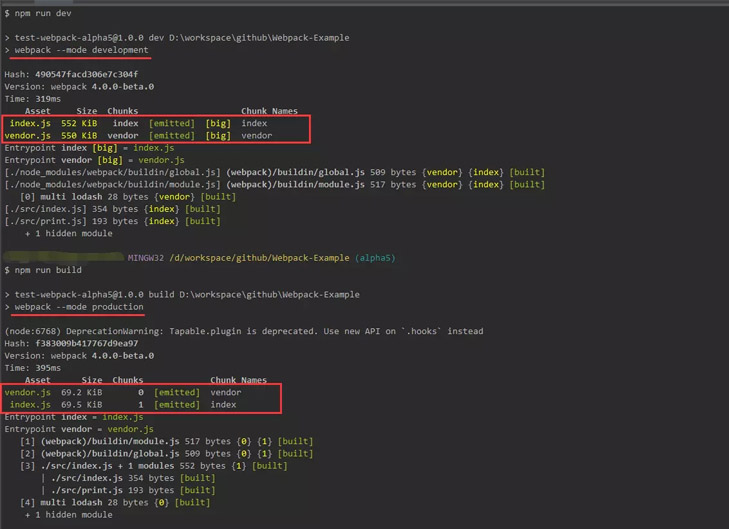729x529 pixels.
Task: Click '[4] multi lodash 28 bytes {0}' line
Action: tap(115, 503)
